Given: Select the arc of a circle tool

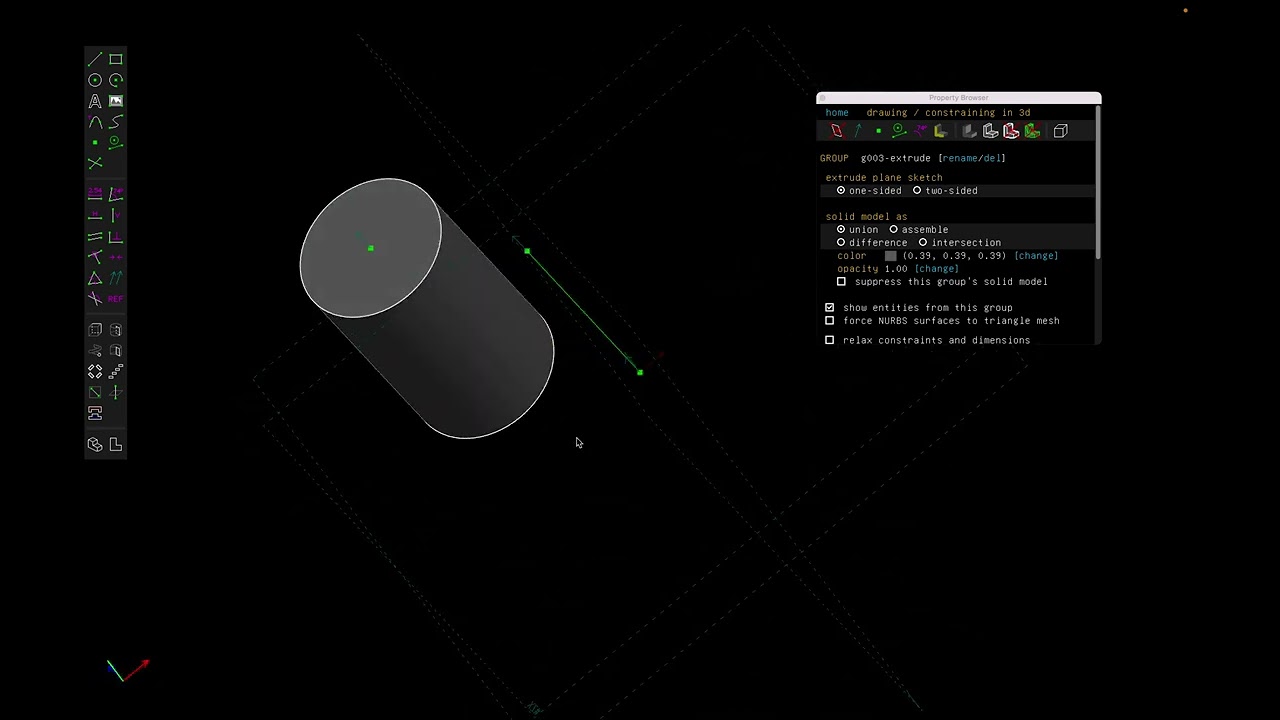Looking at the screenshot, I should coord(116,80).
